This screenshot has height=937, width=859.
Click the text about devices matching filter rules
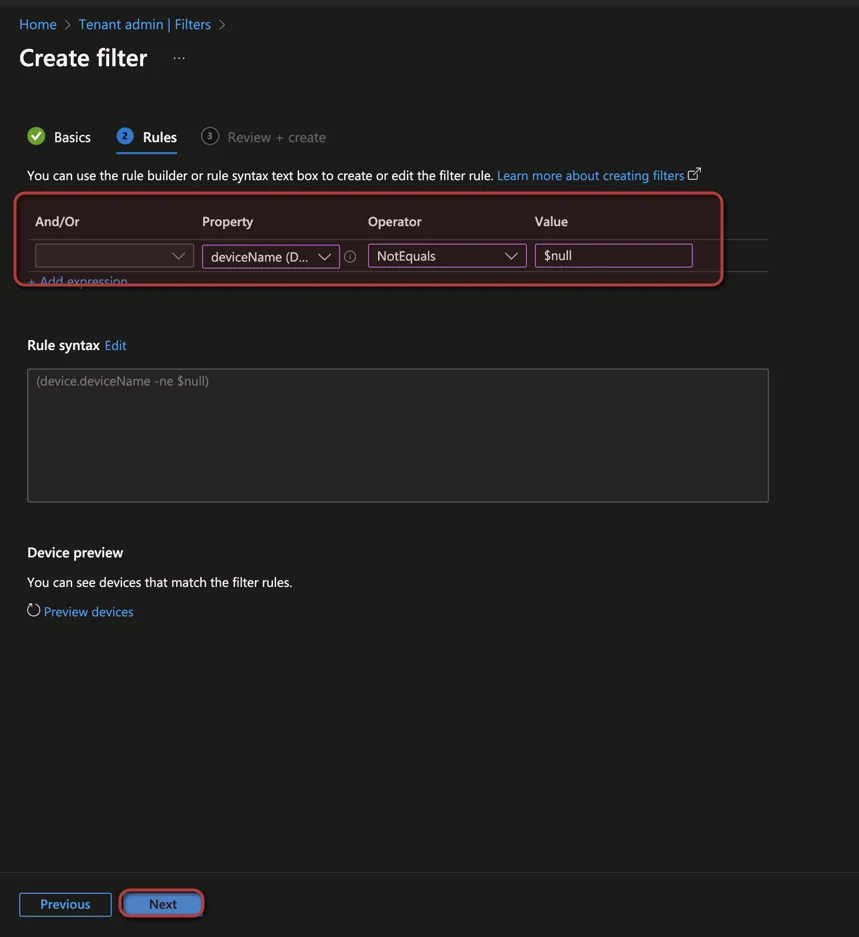click(x=160, y=583)
